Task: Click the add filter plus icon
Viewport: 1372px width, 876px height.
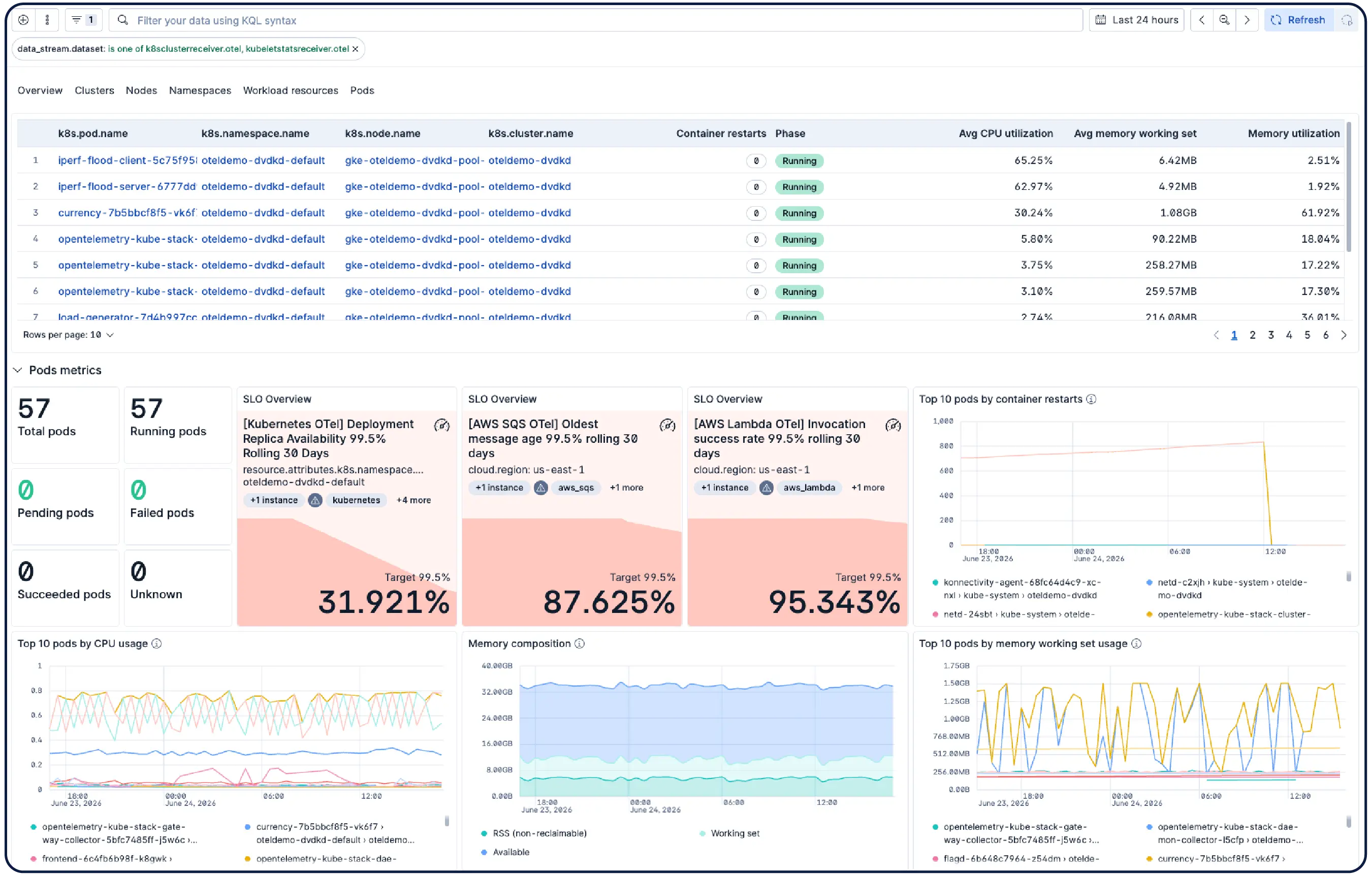Action: 23,20
